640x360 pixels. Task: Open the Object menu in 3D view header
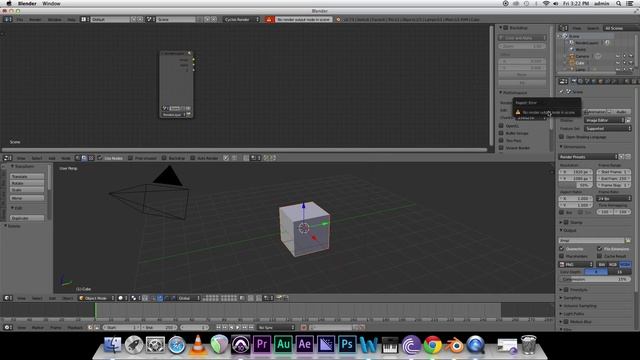[x=67, y=298]
